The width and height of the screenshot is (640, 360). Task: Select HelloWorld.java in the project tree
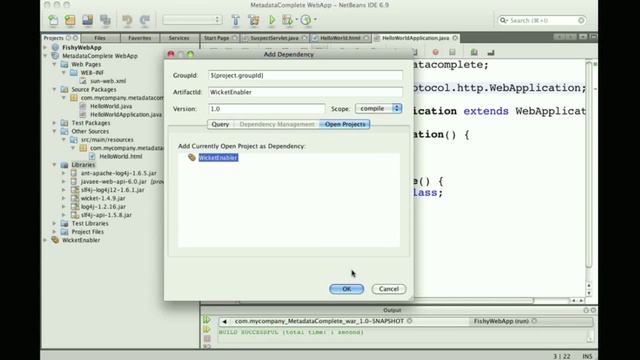click(x=111, y=106)
